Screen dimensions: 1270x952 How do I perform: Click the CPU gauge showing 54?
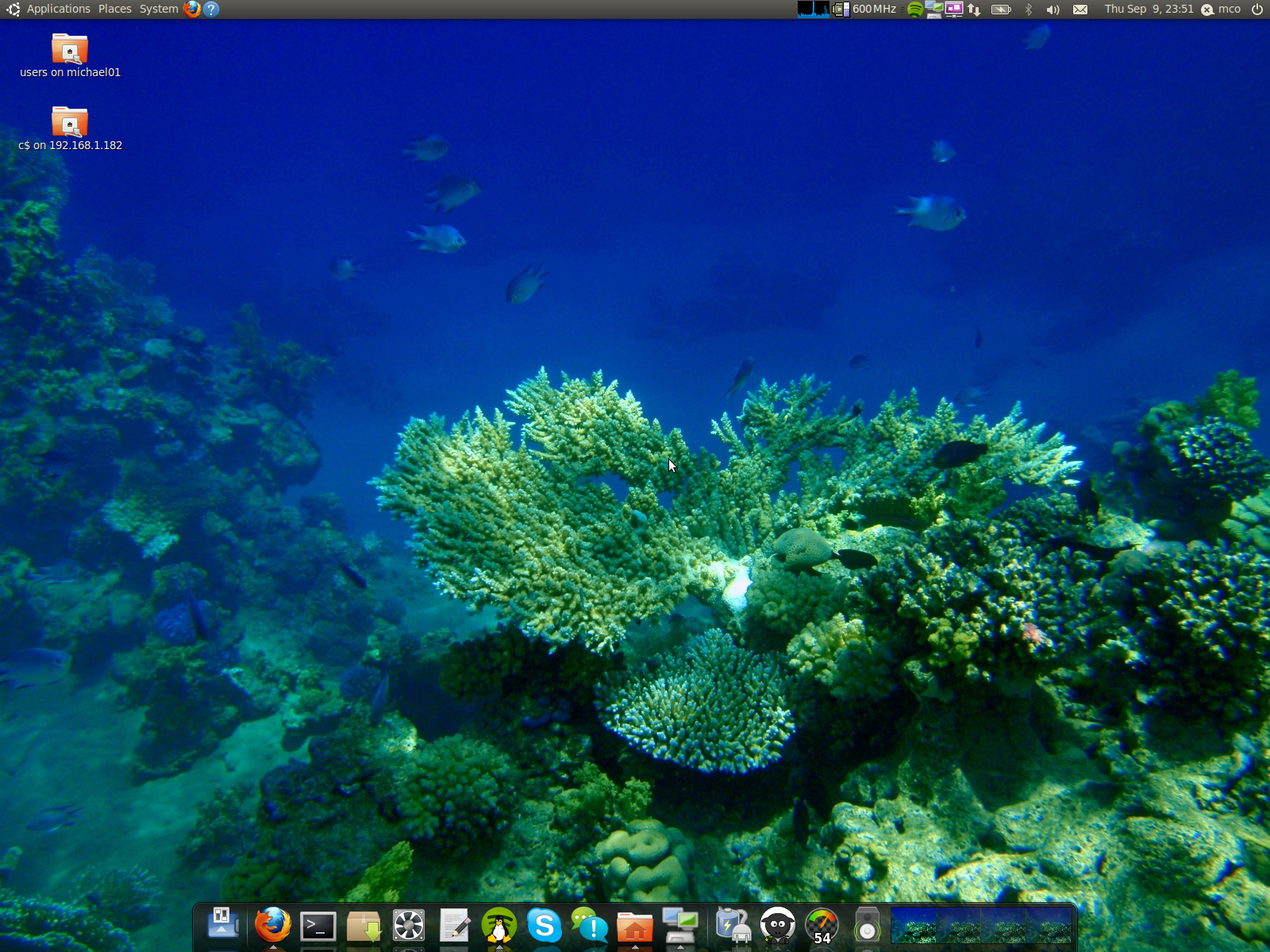coord(822,926)
